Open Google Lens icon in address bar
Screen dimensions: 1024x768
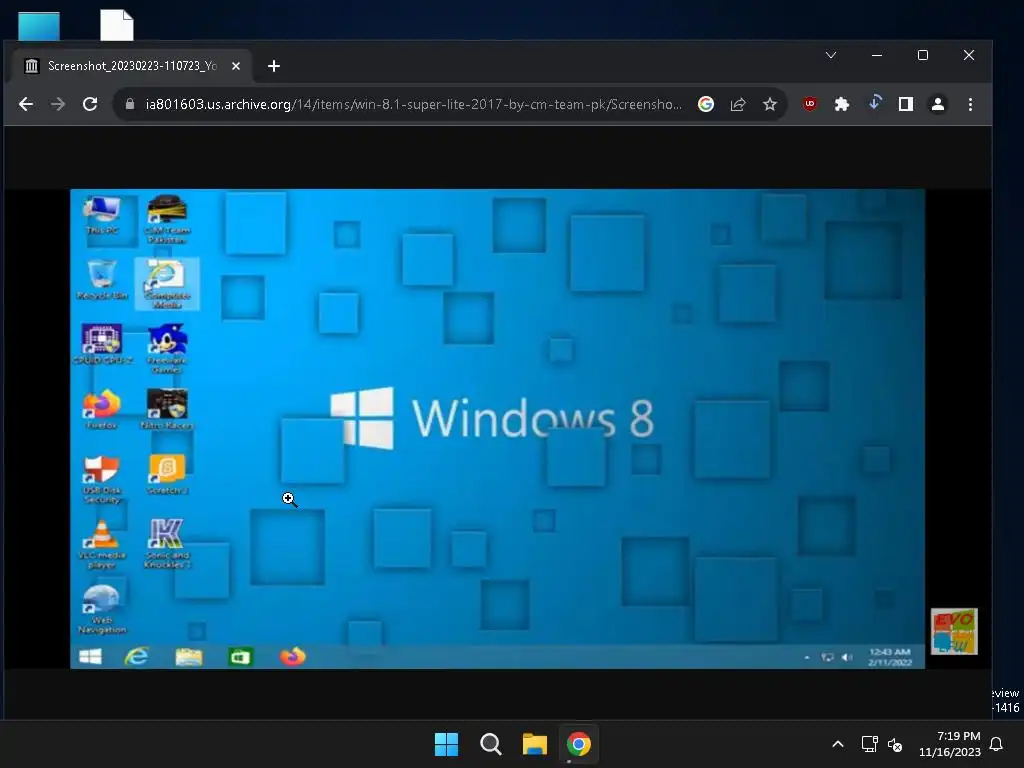pyautogui.click(x=705, y=104)
